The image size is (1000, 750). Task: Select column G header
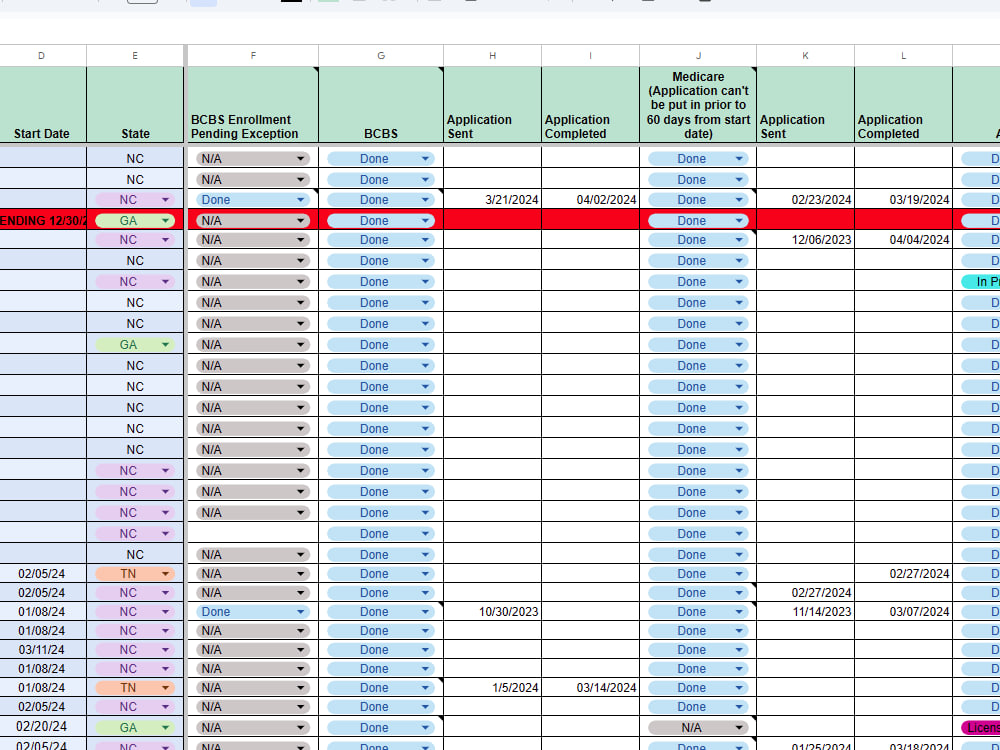pos(381,56)
